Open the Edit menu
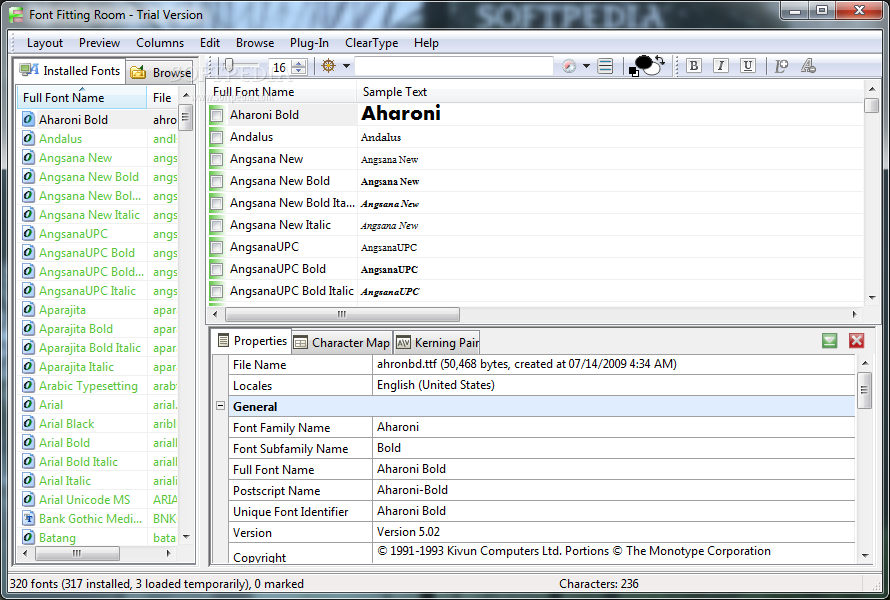This screenshot has width=890, height=600. pyautogui.click(x=210, y=43)
